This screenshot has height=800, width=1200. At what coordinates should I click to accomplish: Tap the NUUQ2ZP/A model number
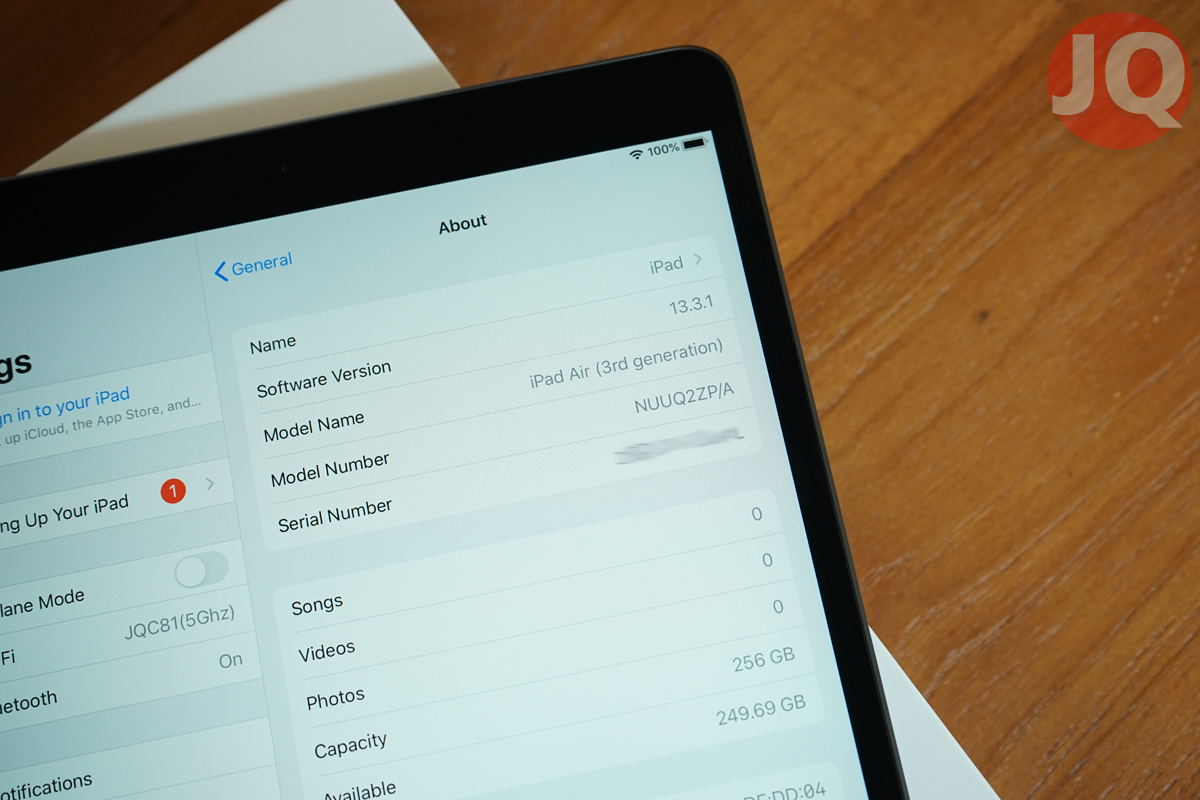pyautogui.click(x=685, y=396)
